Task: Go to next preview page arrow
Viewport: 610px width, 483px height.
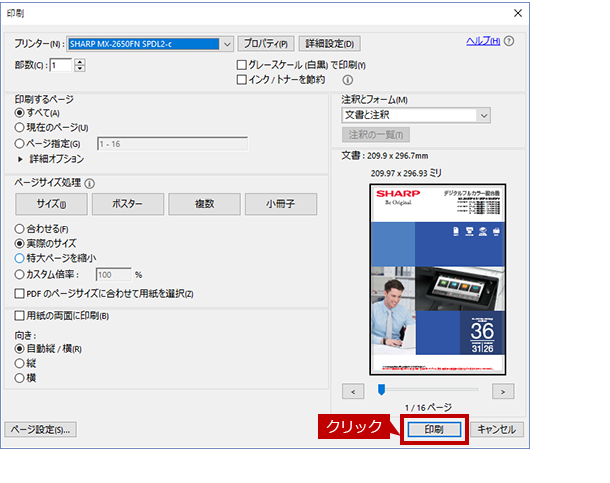Action: pos(503,392)
